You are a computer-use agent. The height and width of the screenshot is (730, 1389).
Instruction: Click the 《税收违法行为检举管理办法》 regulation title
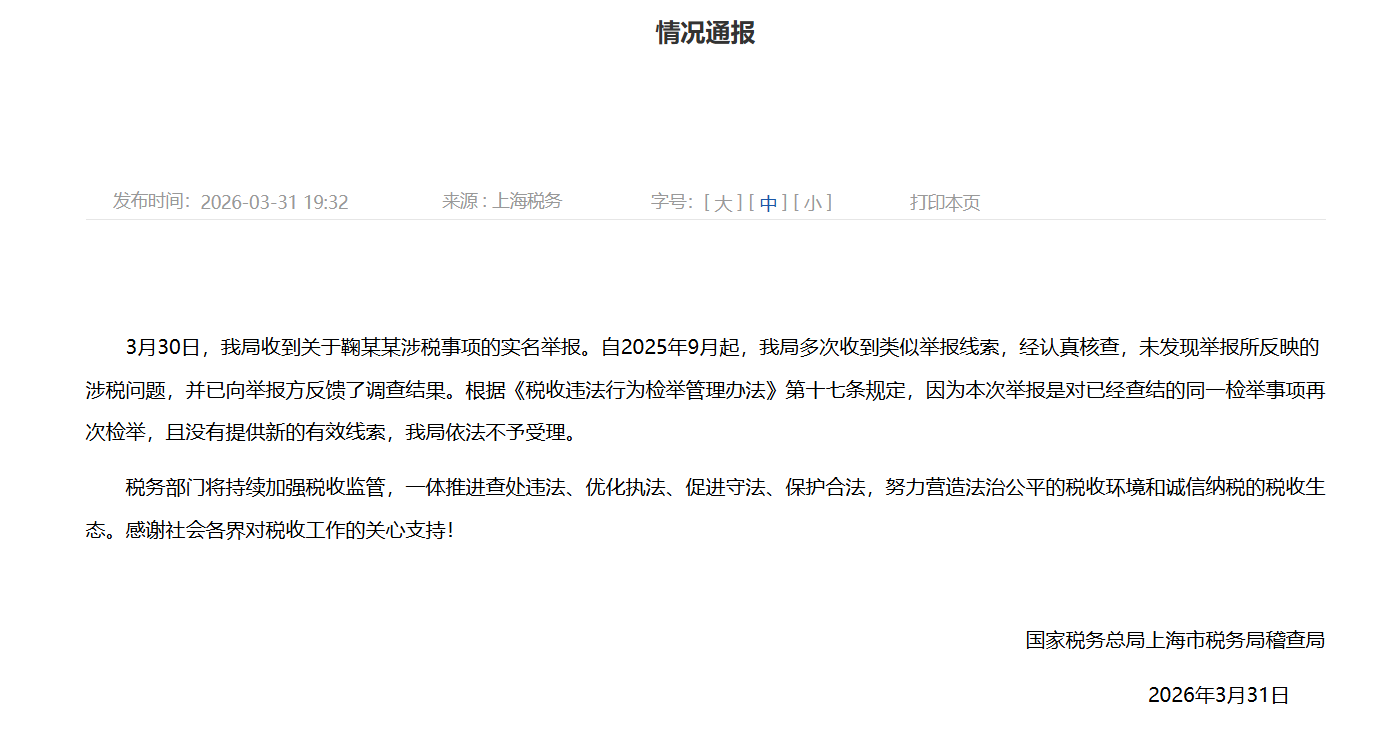pyautogui.click(x=643, y=391)
